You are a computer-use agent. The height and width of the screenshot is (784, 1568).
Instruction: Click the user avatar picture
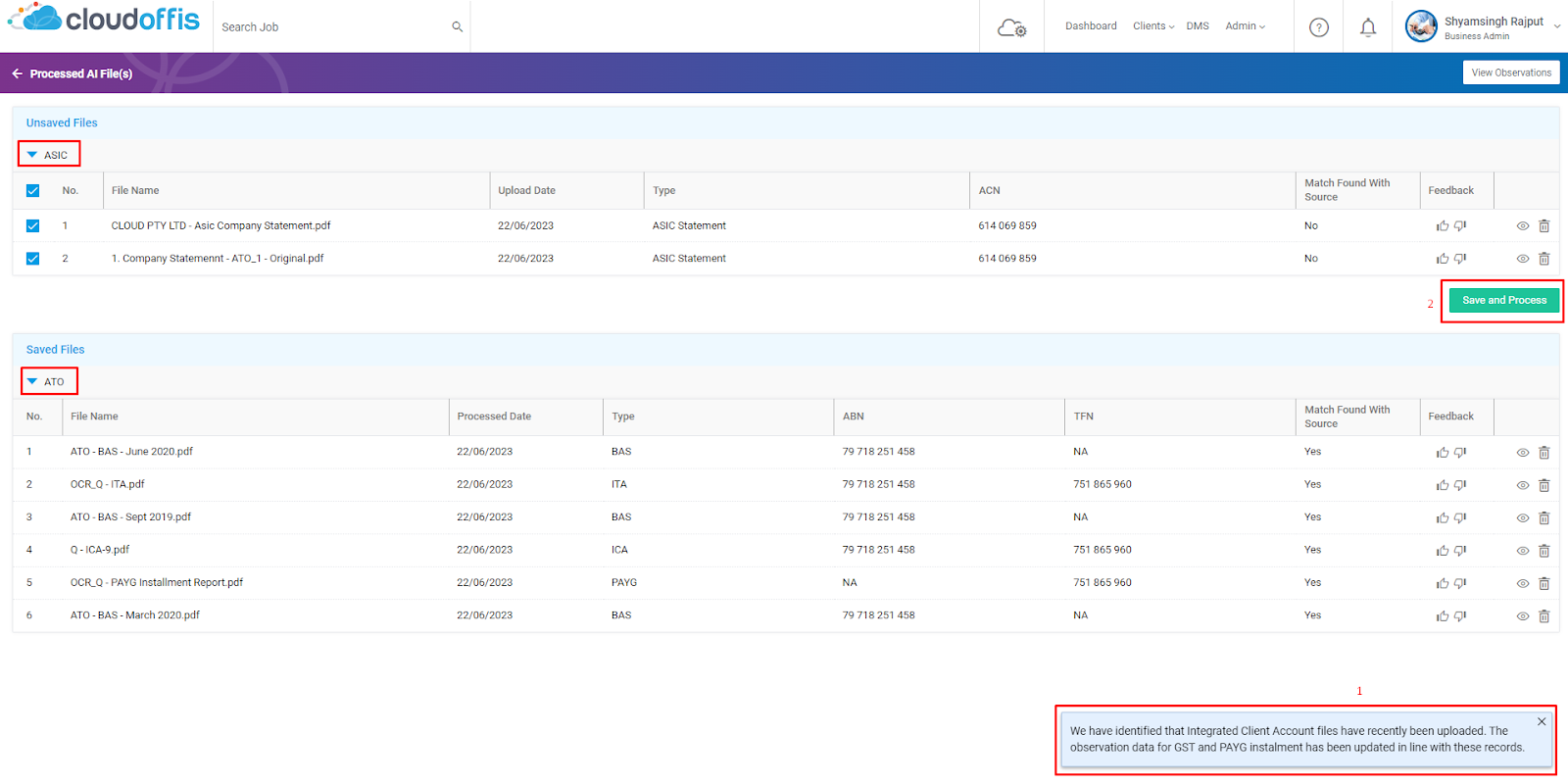[x=1421, y=26]
